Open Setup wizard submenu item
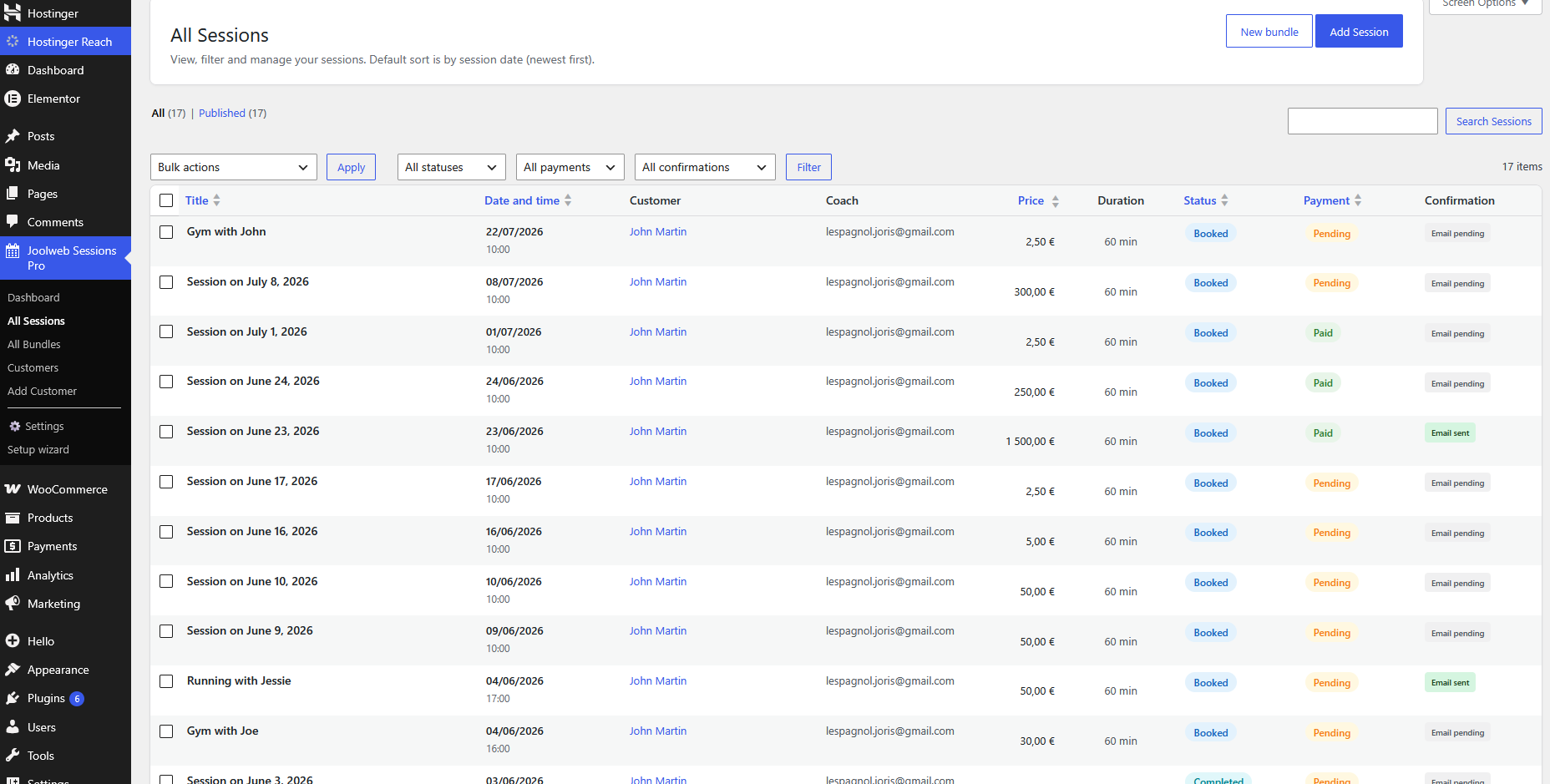Image resolution: width=1550 pixels, height=784 pixels. pyautogui.click(x=38, y=449)
